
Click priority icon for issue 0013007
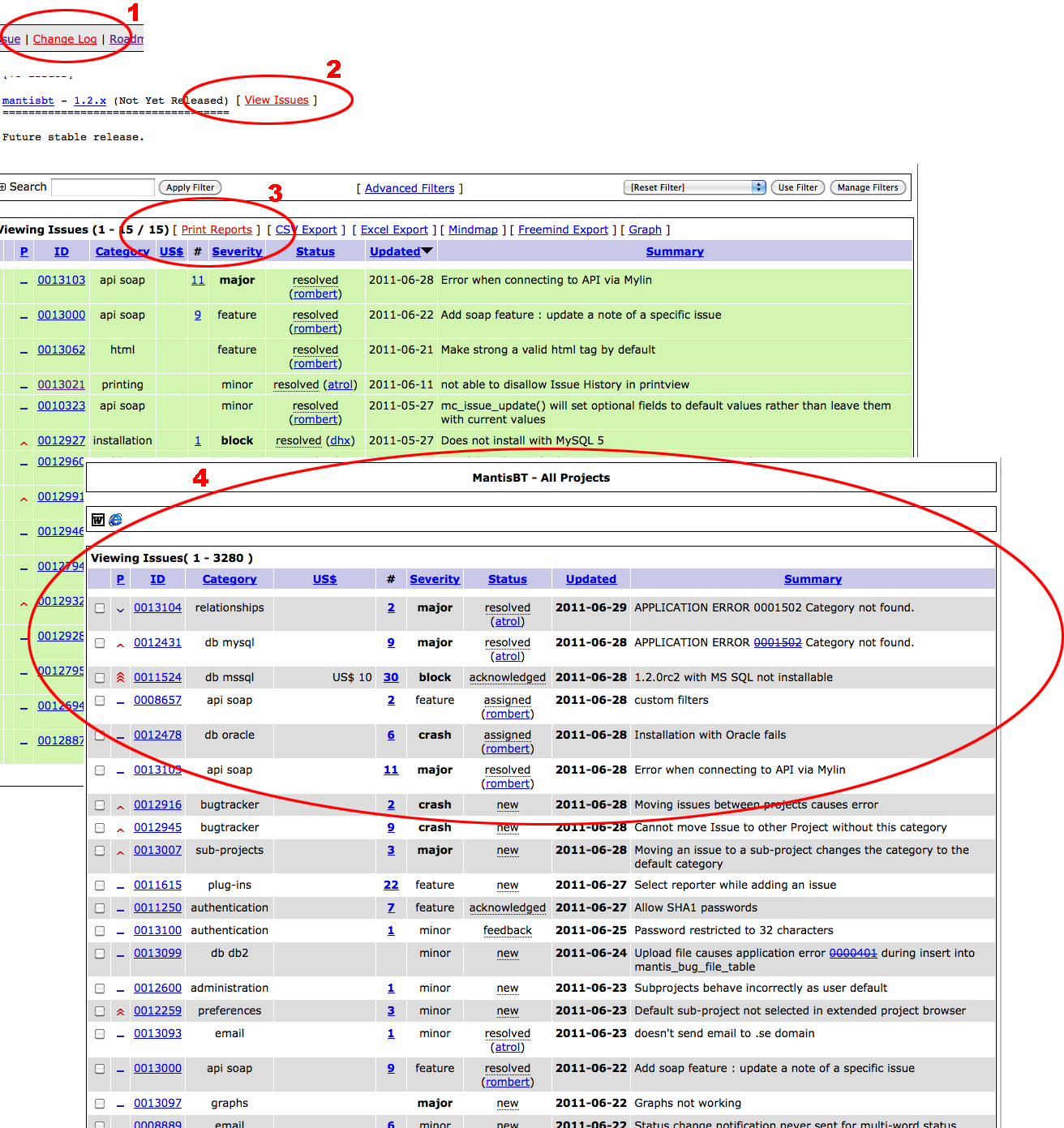click(120, 851)
